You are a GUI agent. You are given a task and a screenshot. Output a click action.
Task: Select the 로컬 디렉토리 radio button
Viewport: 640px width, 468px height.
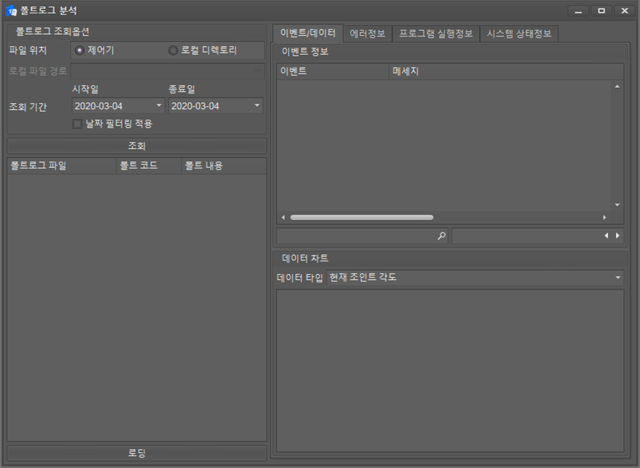click(x=173, y=50)
